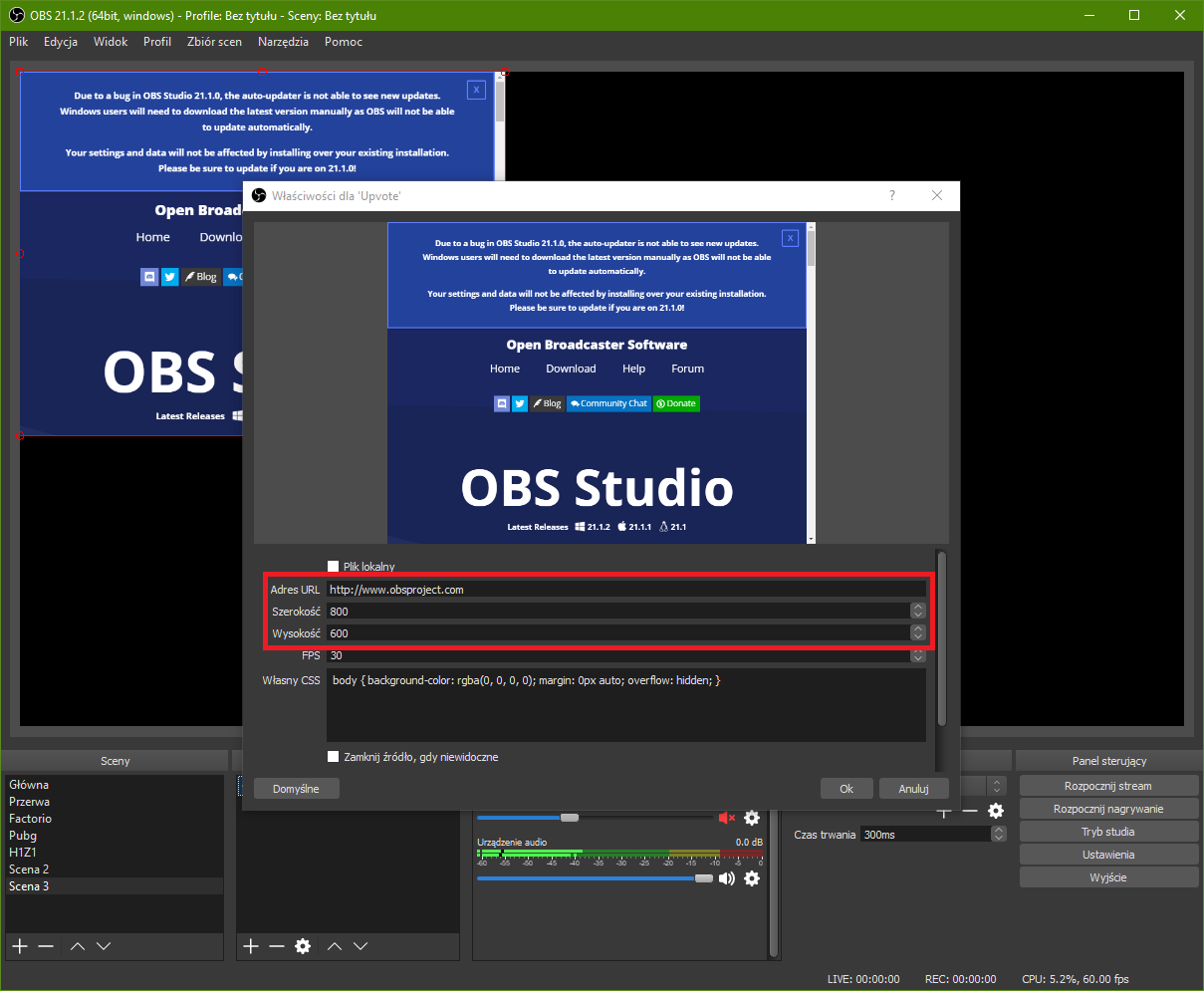Remove transition with the minus icon
The image size is (1204, 991).
click(970, 811)
